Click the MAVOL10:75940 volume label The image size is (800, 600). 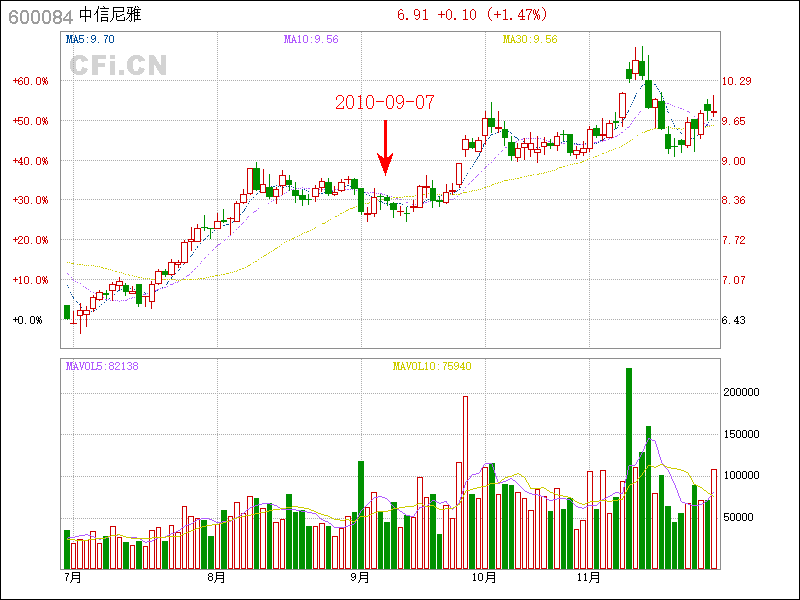[x=432, y=366]
